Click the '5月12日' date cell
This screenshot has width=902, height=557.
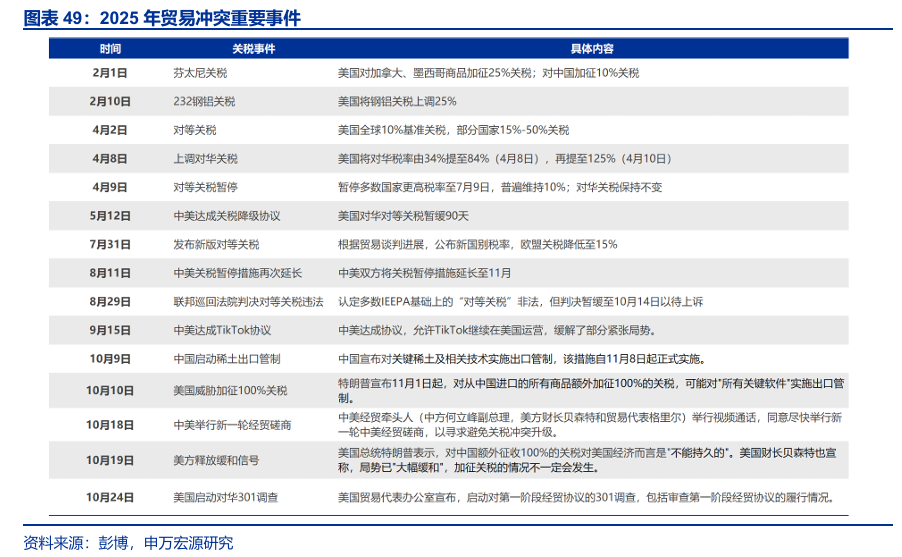(110, 215)
